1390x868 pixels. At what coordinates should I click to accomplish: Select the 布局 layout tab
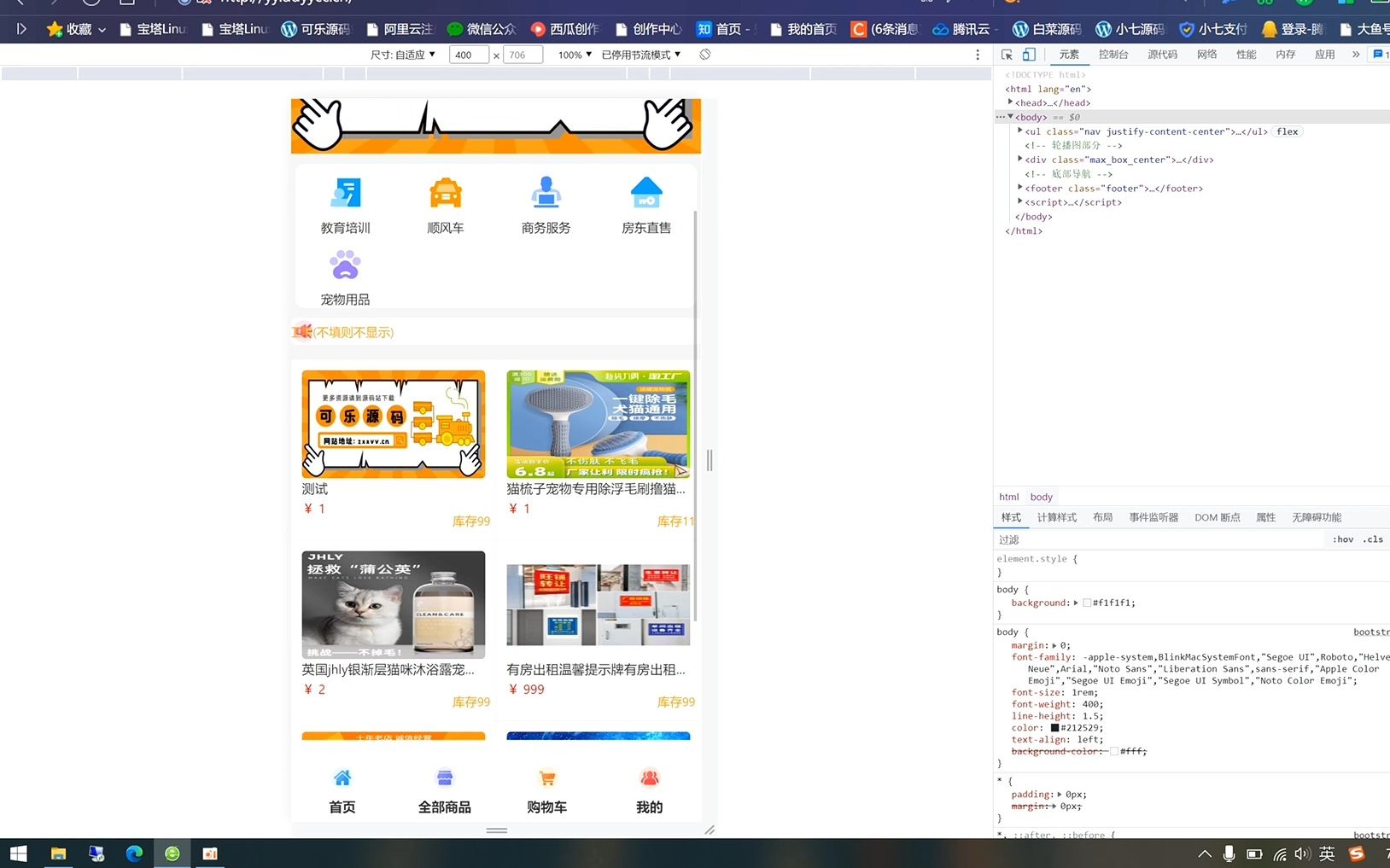tap(1103, 517)
